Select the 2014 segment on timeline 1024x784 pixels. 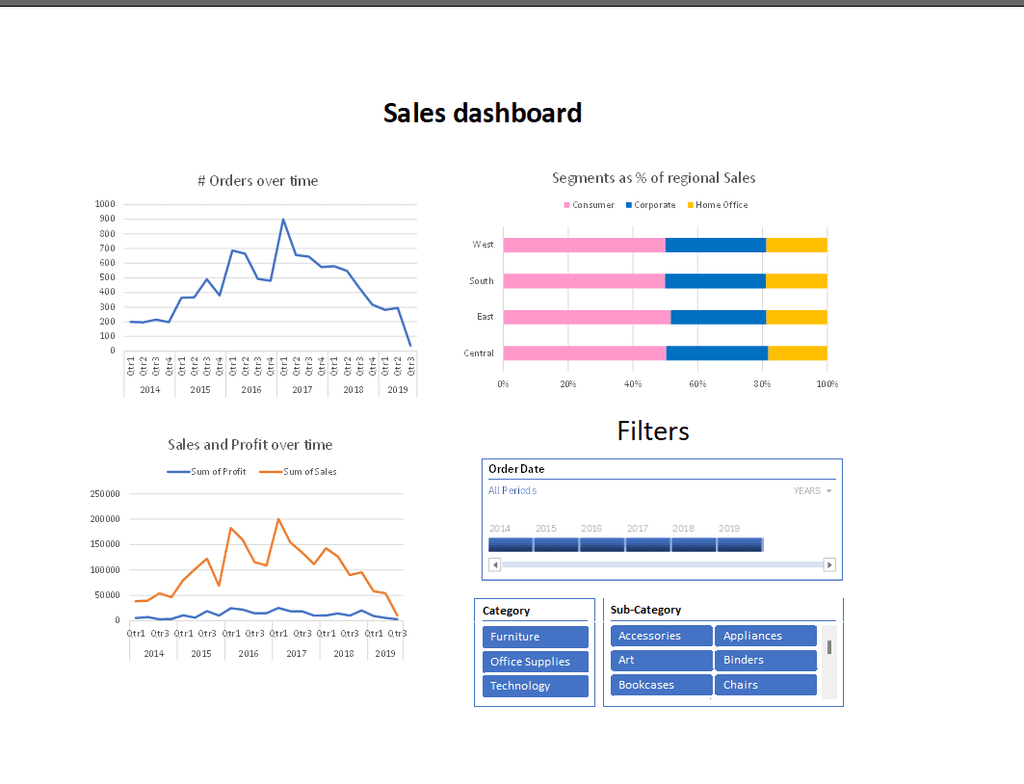[511, 545]
